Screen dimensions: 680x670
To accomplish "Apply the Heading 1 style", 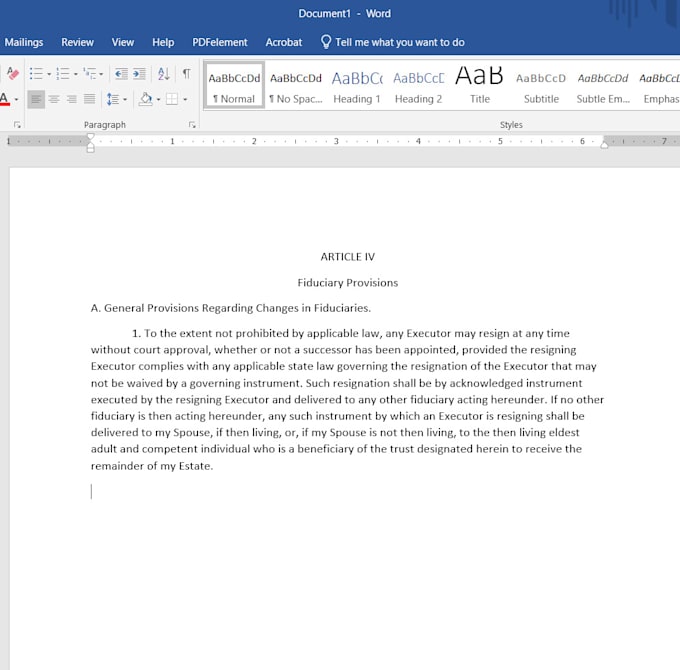I will [357, 85].
